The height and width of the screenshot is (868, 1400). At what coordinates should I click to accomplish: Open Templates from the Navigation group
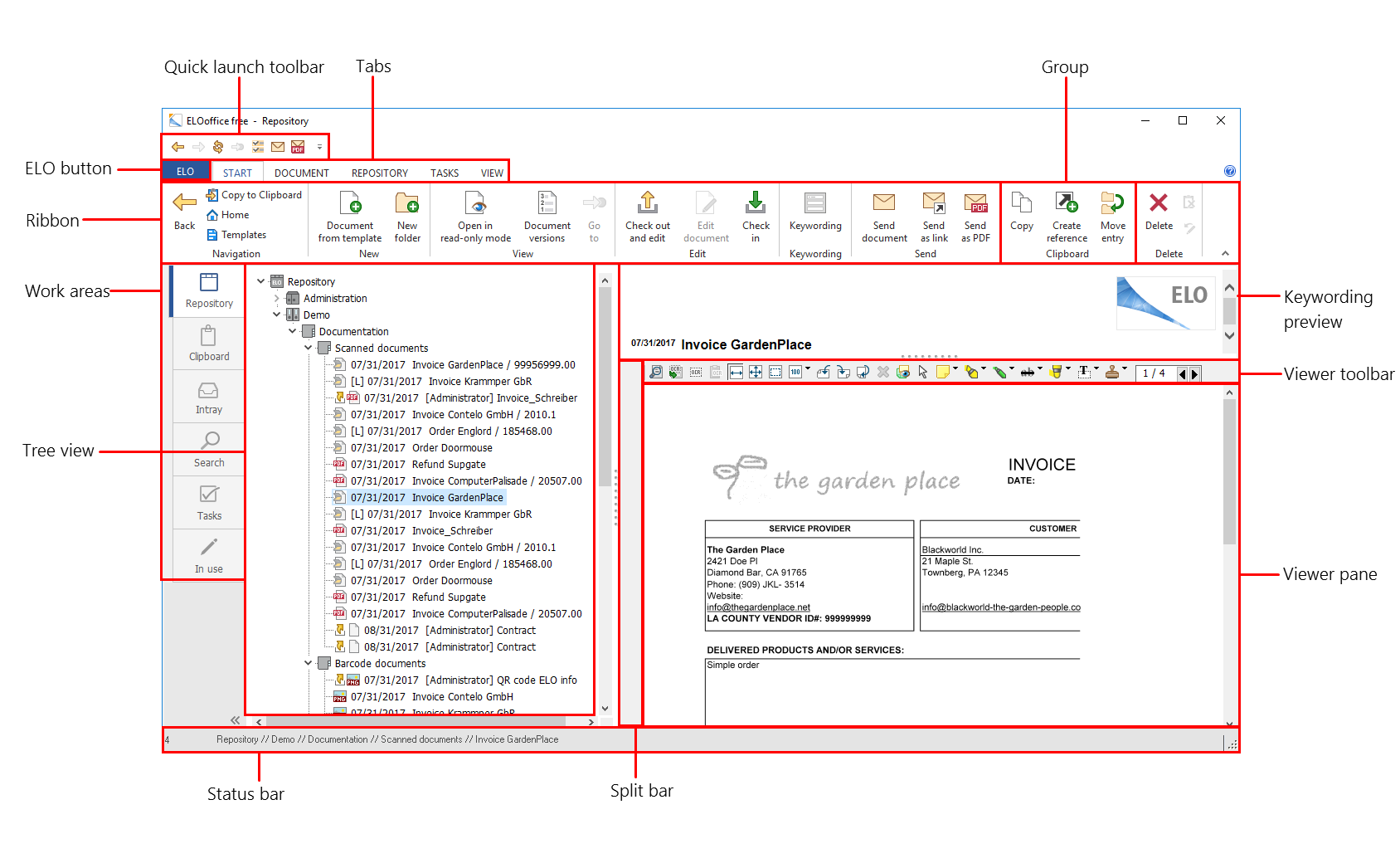[x=236, y=235]
